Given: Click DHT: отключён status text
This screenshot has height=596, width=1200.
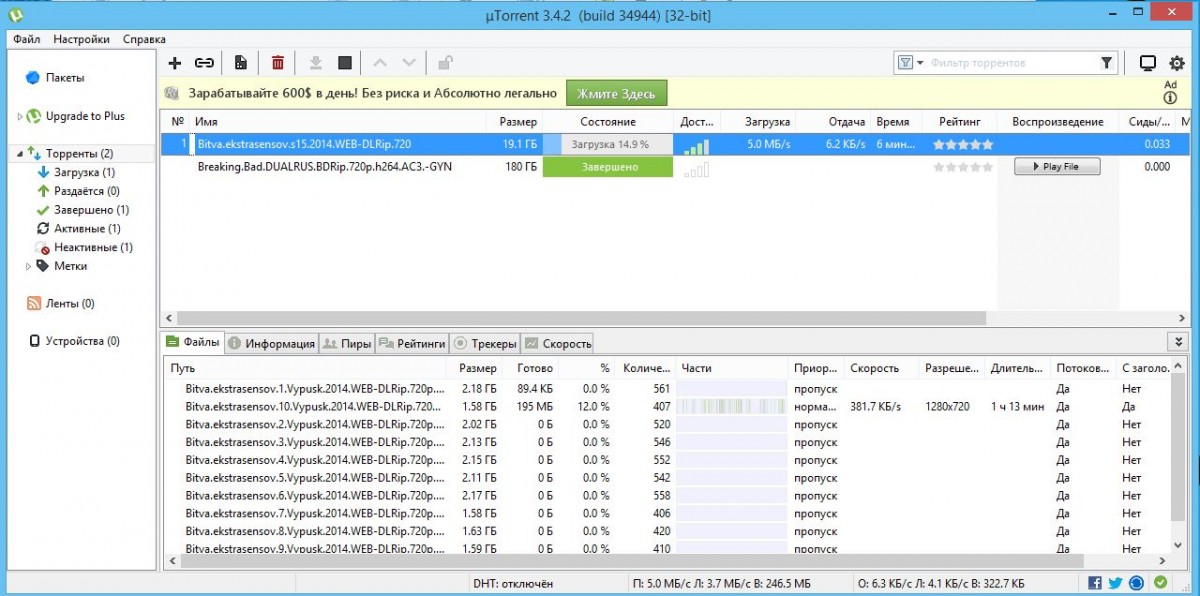Looking at the screenshot, I should point(513,583).
